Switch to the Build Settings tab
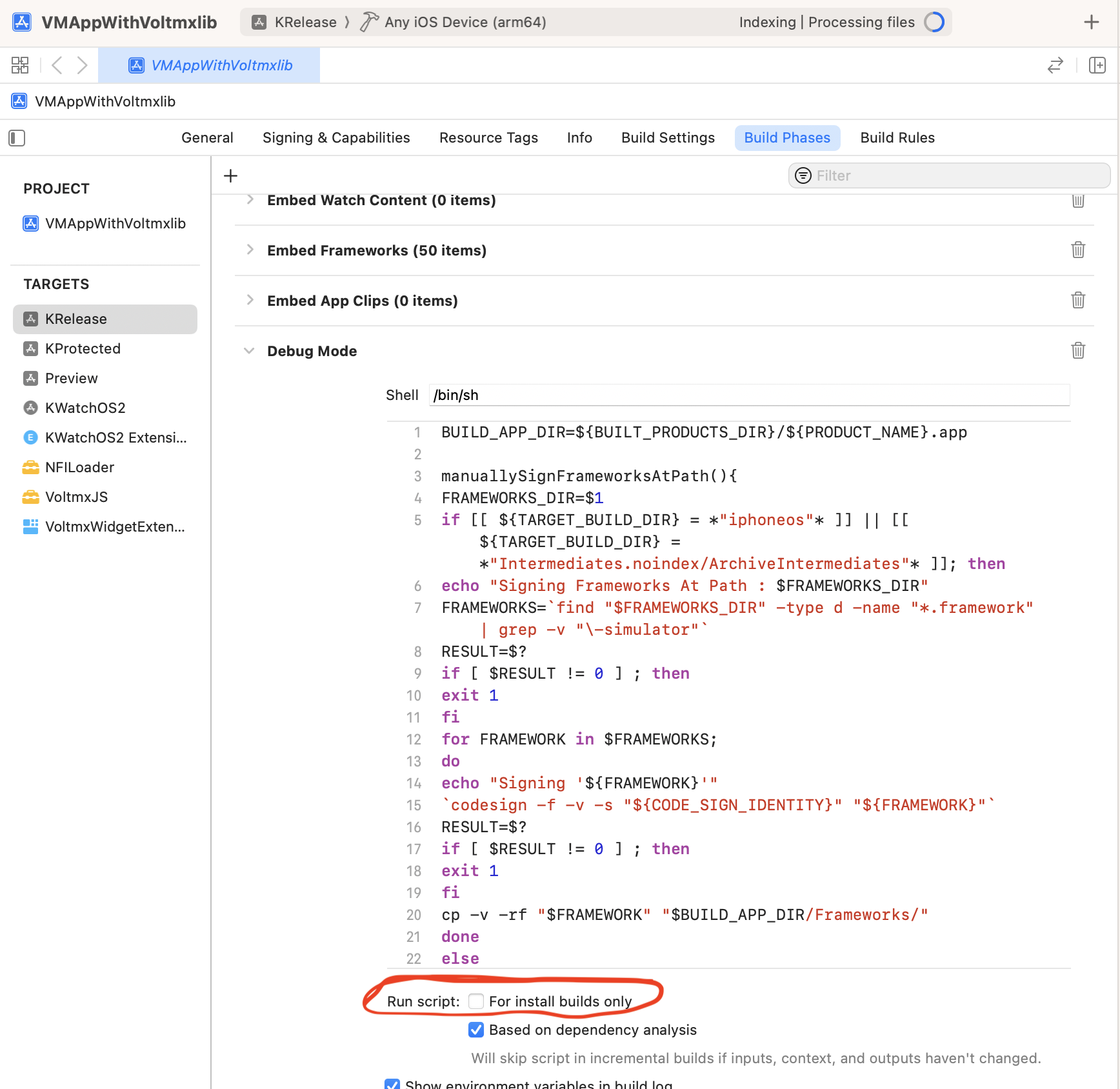This screenshot has width=1120, height=1089. tap(668, 138)
